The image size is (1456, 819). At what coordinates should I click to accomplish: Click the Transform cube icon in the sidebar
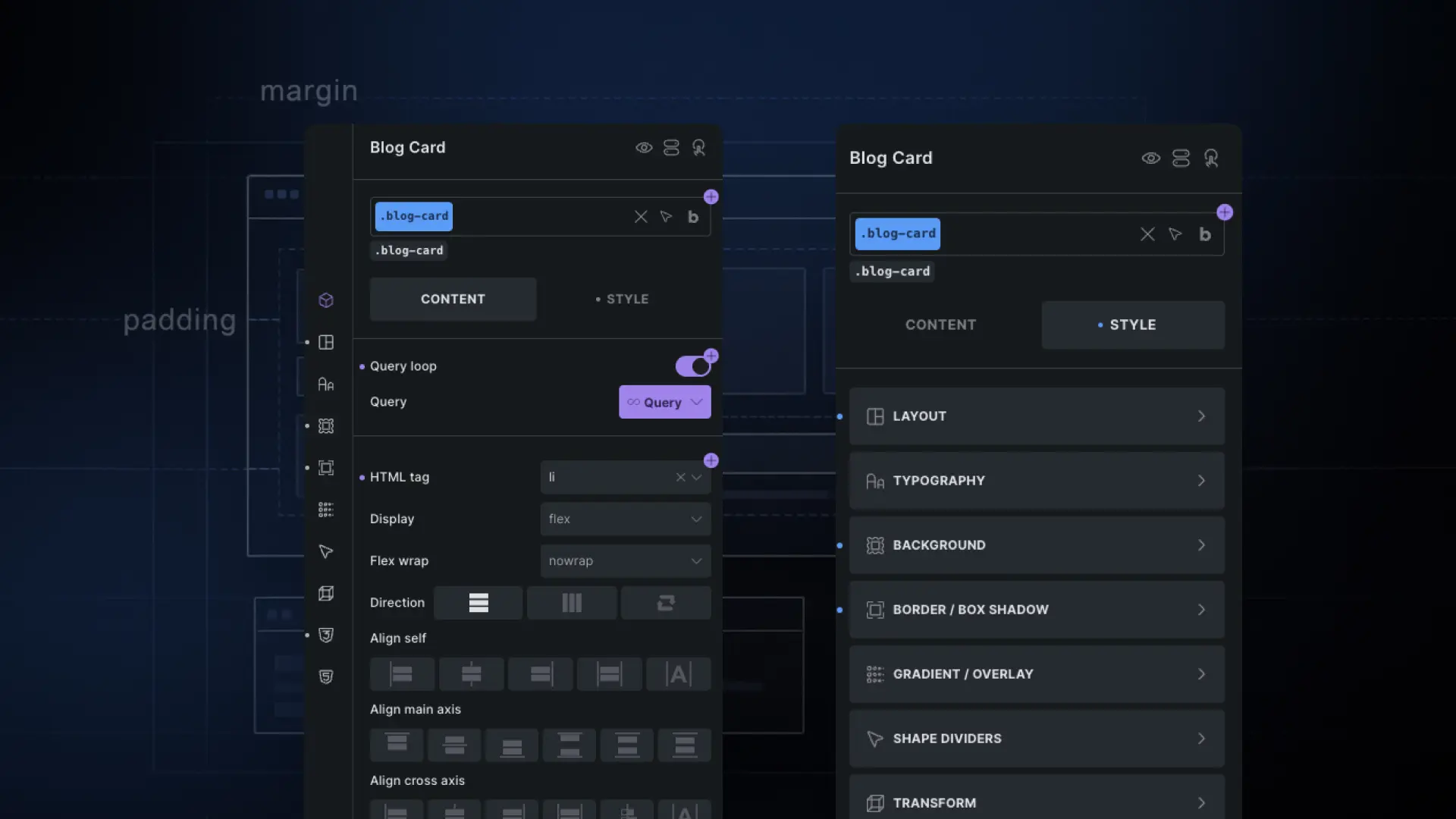(326, 594)
